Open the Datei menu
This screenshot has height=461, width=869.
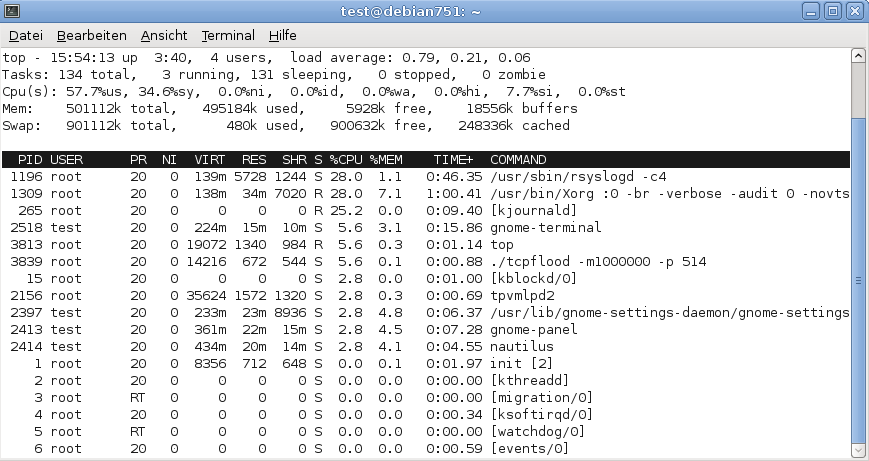click(25, 35)
